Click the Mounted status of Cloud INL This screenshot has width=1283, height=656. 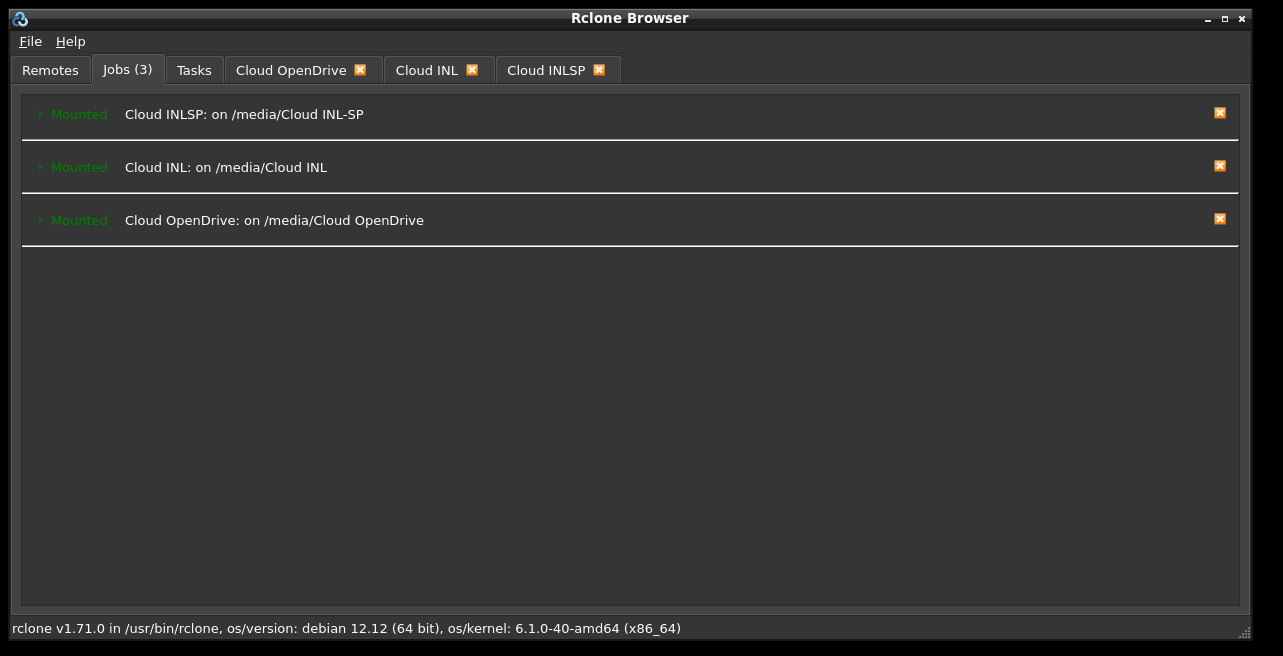[79, 167]
